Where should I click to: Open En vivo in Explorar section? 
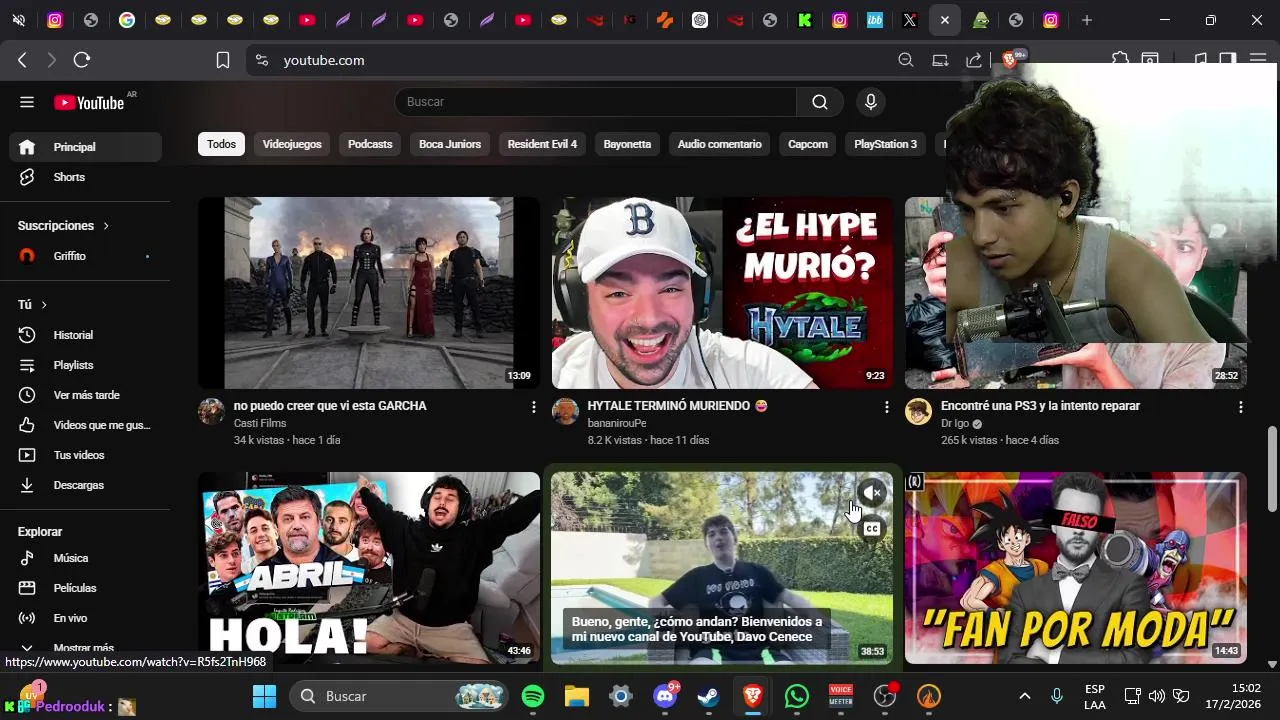click(86, 618)
